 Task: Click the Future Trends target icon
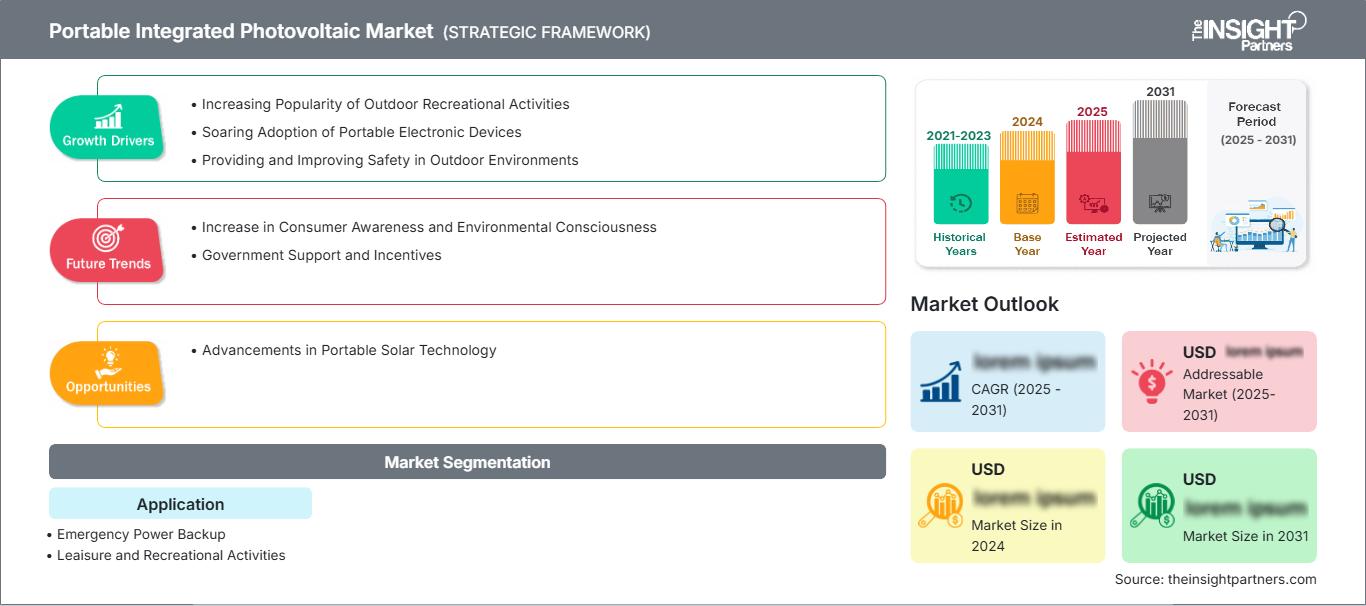pos(108,239)
